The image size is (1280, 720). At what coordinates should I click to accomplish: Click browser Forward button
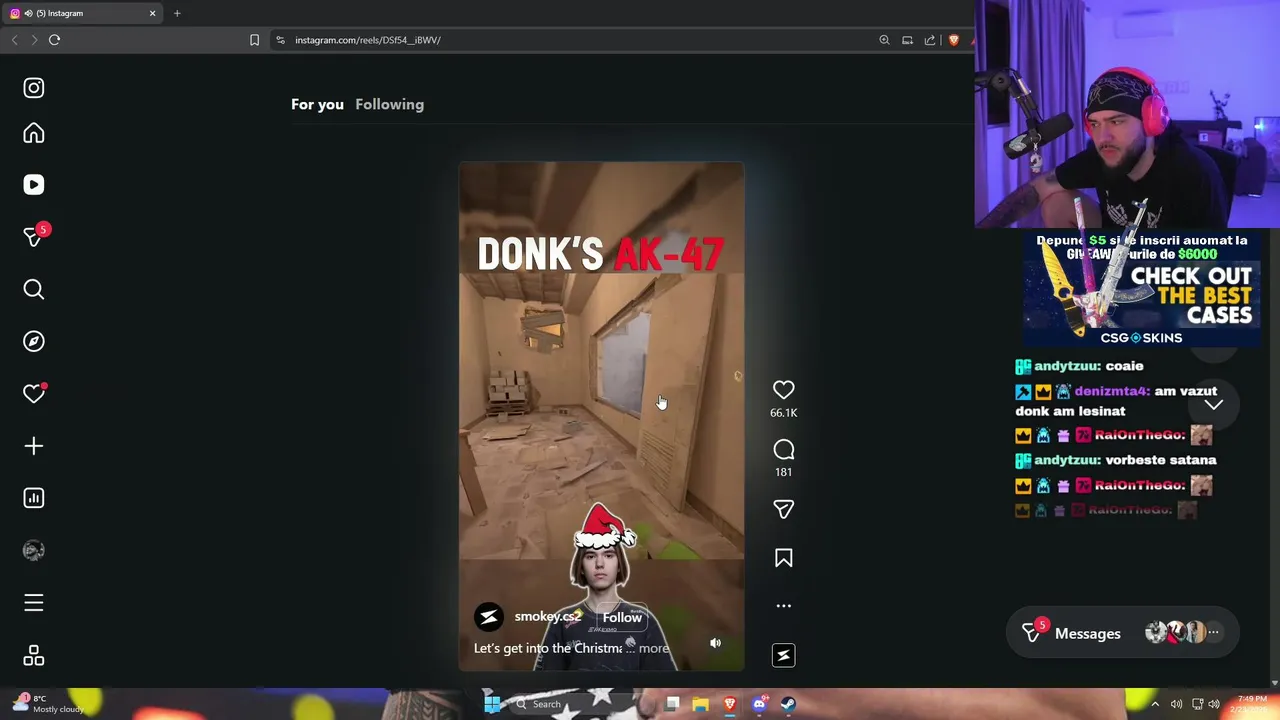click(34, 40)
